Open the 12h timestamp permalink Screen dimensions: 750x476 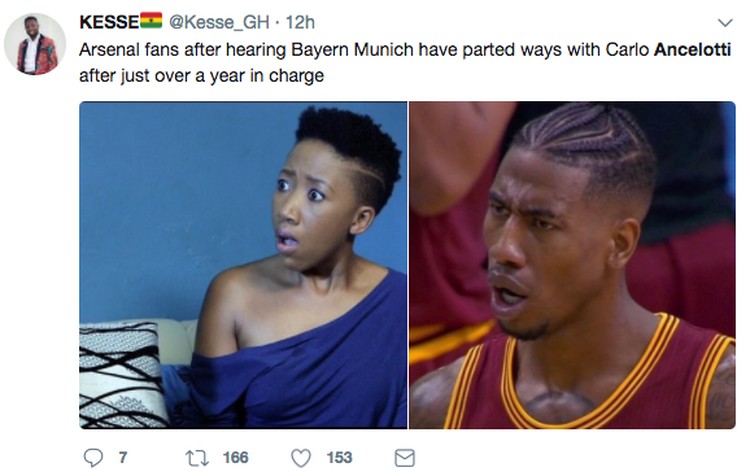tap(300, 22)
